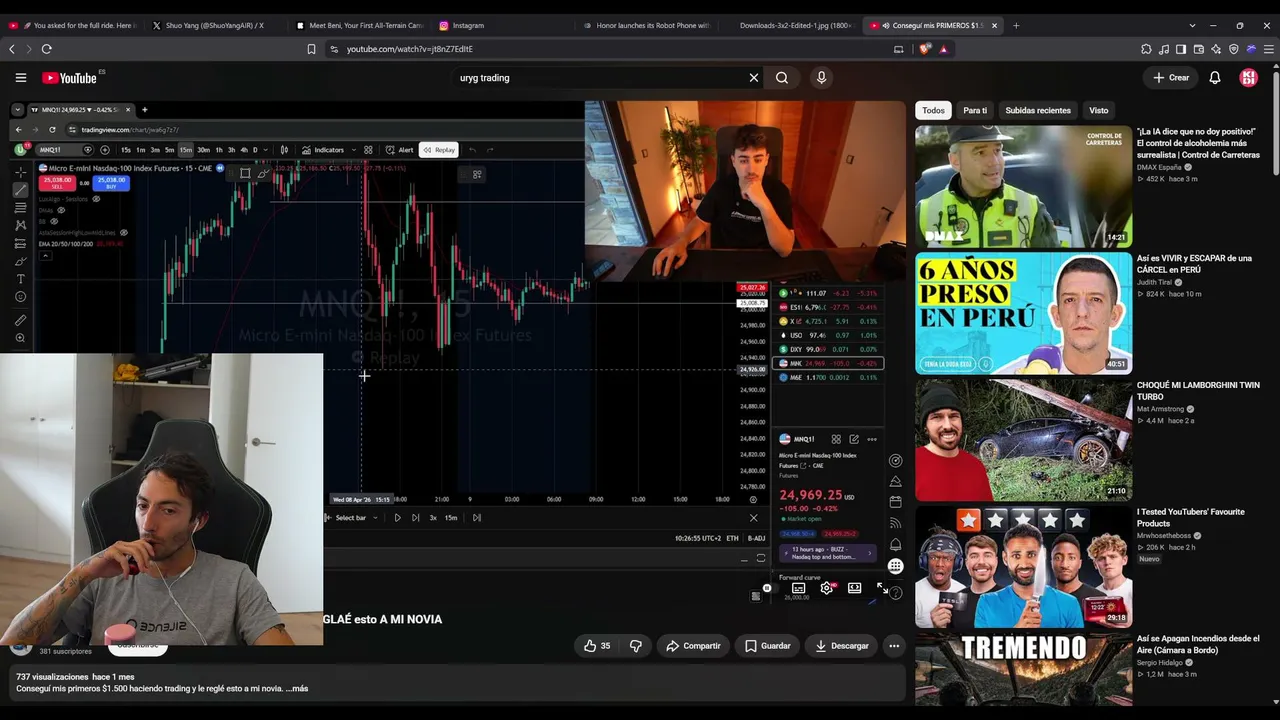Click the blue BUY price button

pyautogui.click(x=111, y=182)
